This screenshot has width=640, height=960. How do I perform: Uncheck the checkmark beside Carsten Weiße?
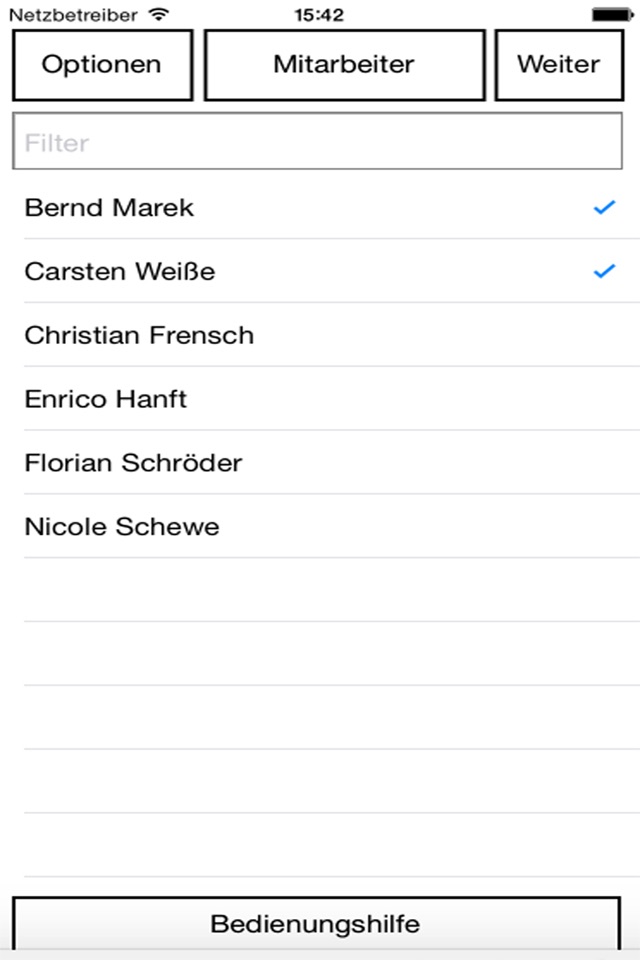[604, 271]
